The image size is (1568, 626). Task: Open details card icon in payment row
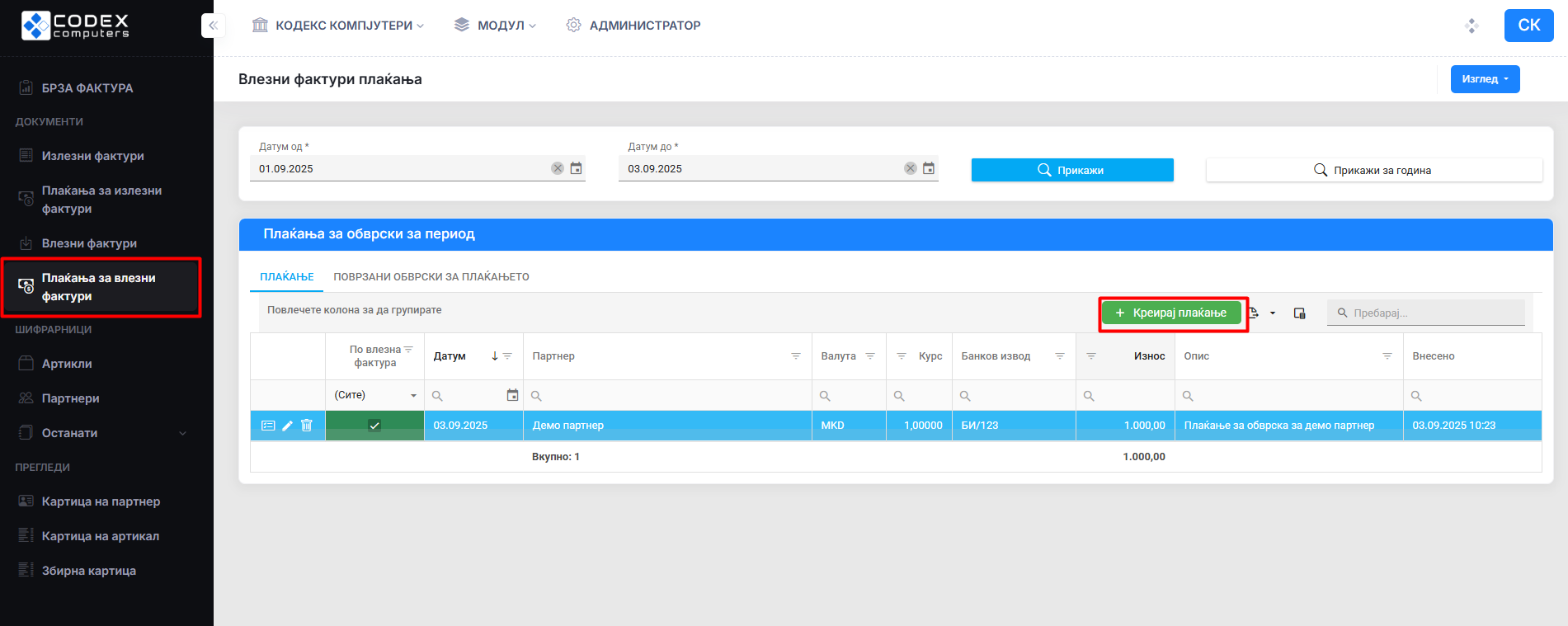point(268,426)
